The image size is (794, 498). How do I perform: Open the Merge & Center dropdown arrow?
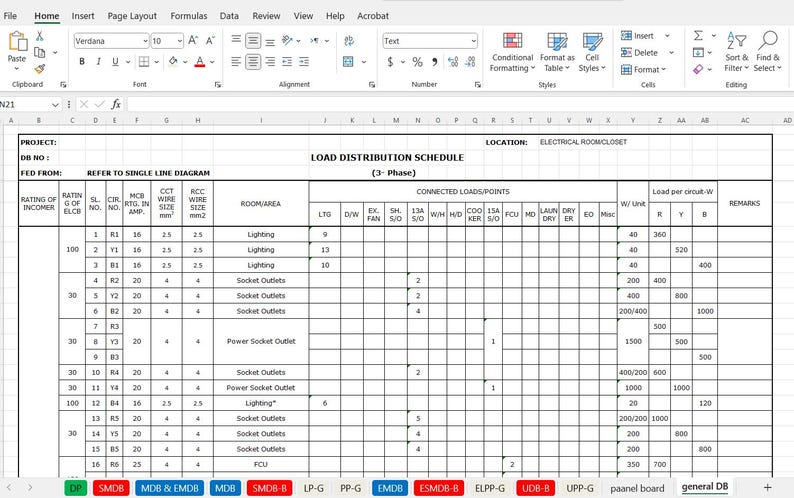(x=364, y=62)
